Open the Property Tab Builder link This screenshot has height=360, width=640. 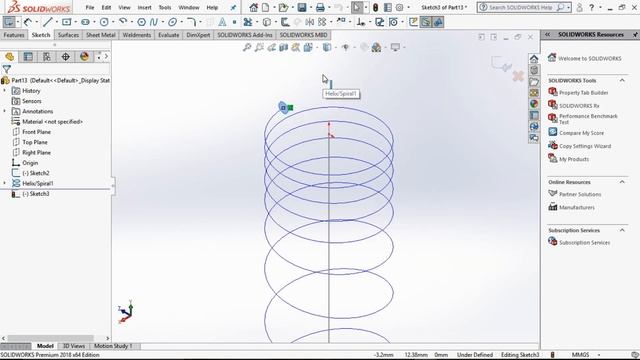click(583, 93)
